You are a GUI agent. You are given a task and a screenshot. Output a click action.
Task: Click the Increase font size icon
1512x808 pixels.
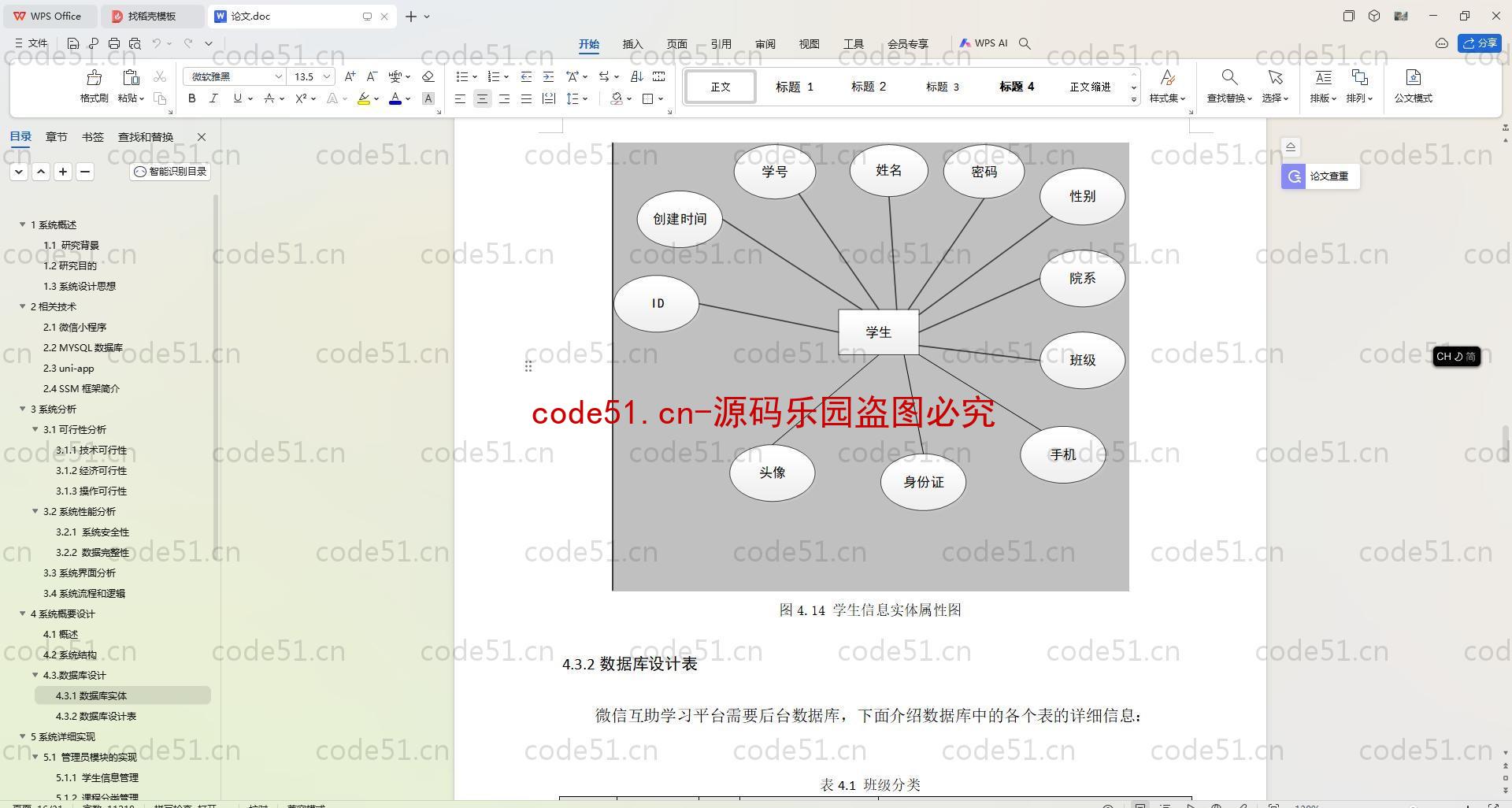pos(350,76)
